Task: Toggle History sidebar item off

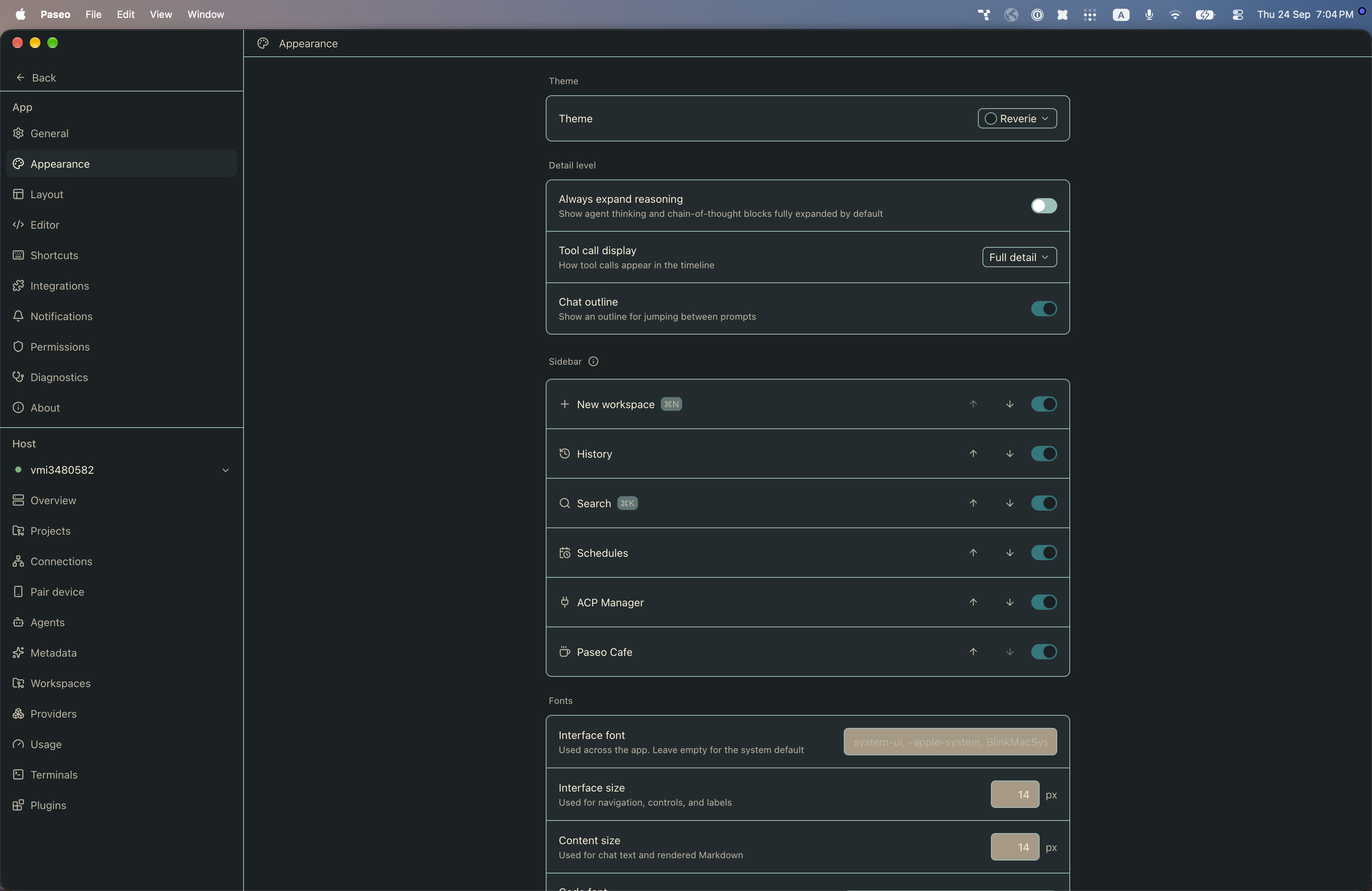Action: (x=1044, y=454)
